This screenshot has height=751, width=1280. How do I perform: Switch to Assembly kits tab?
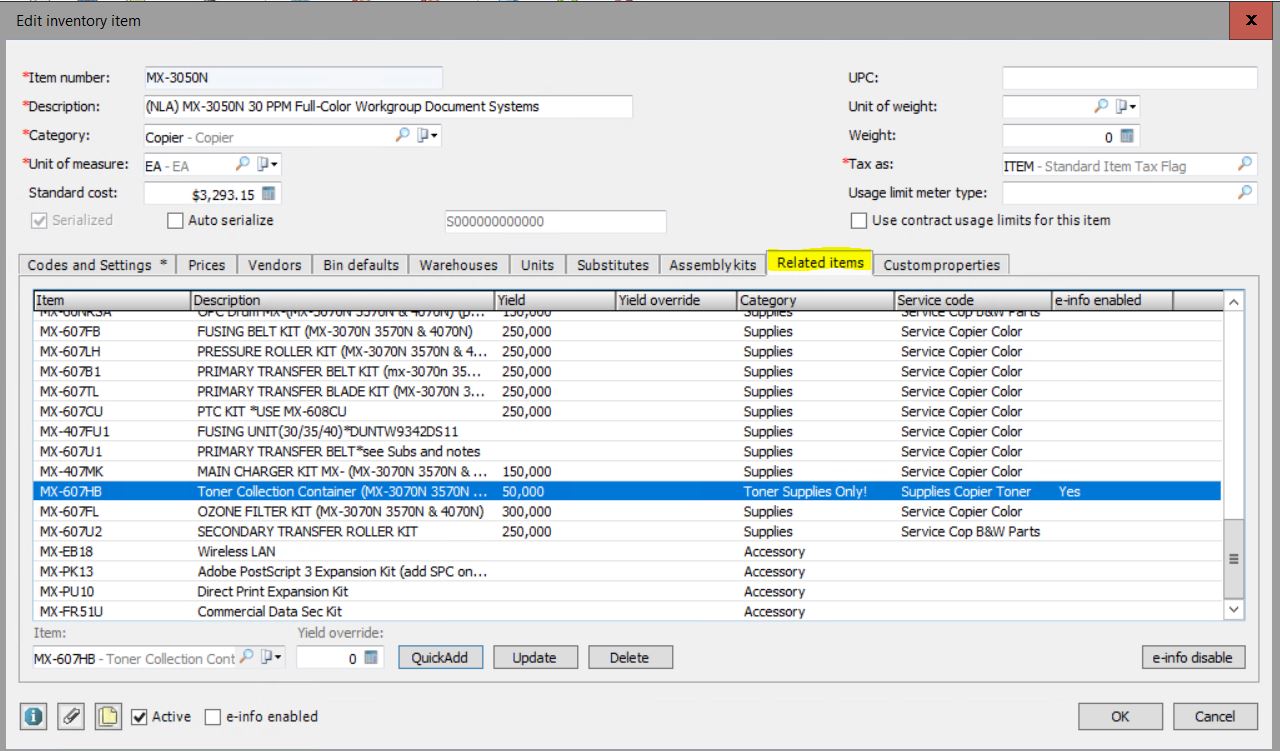pyautogui.click(x=713, y=265)
